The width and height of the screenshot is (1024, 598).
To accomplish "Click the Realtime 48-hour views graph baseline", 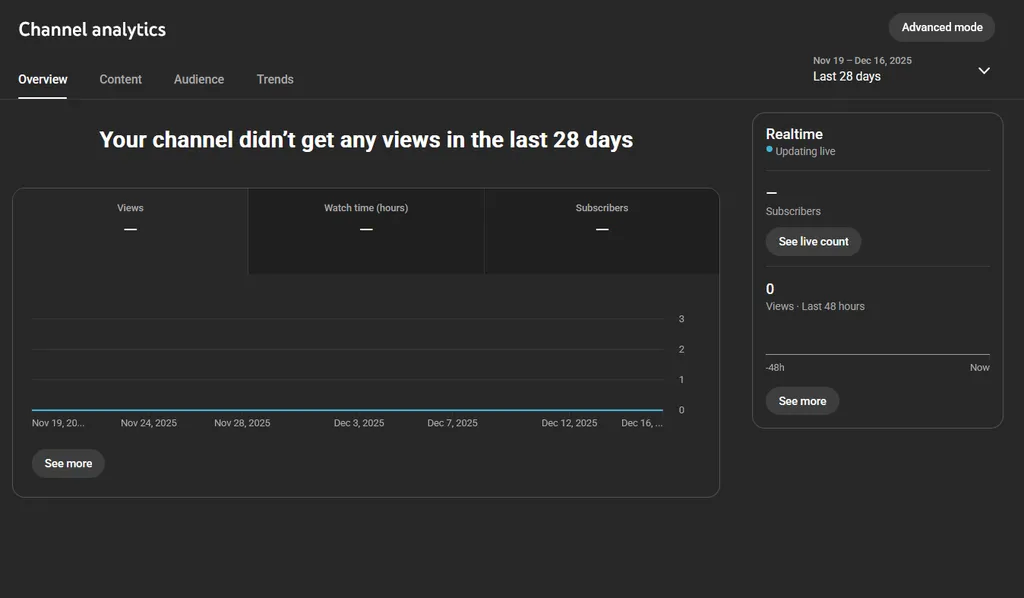I will (x=877, y=354).
